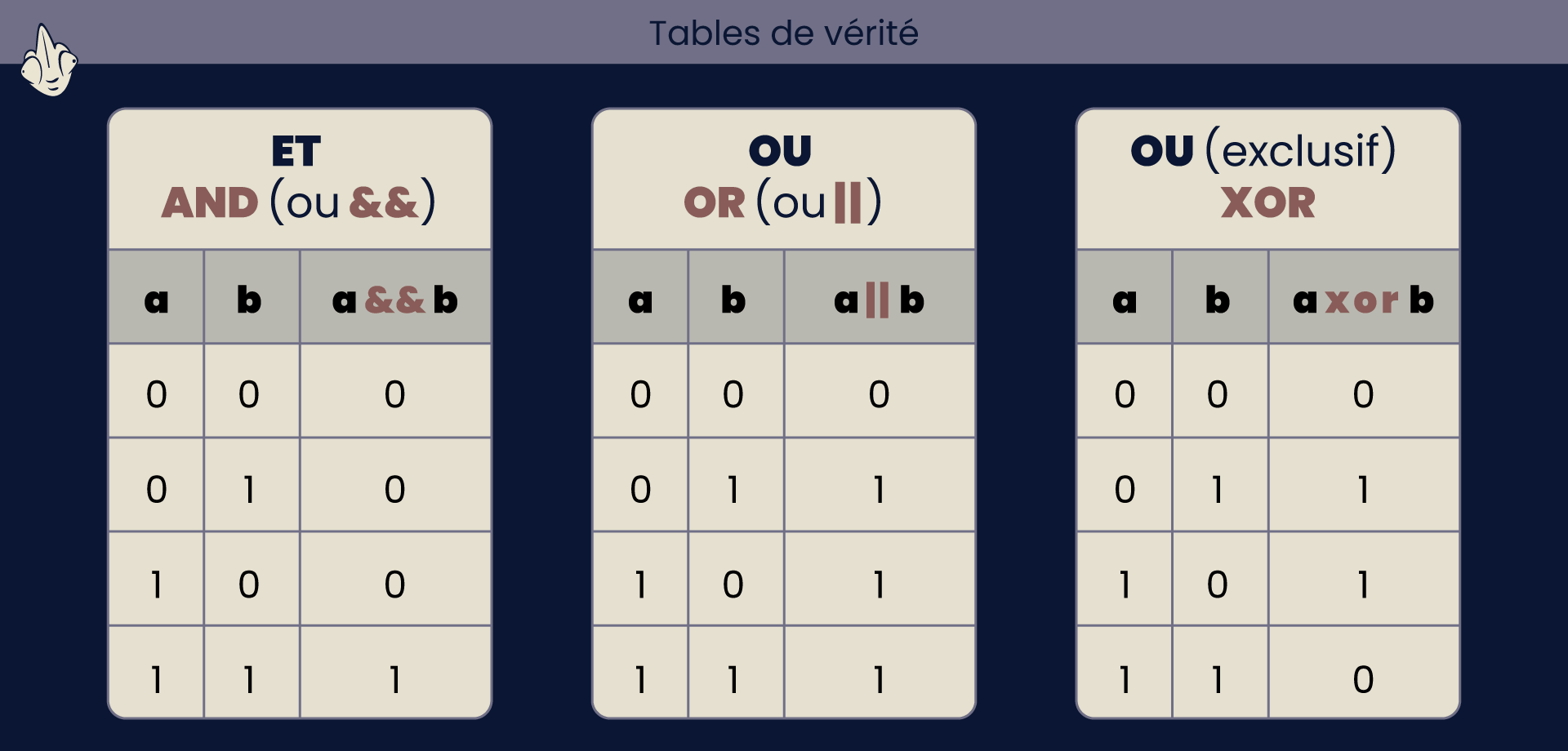Select the OU OR table header
The image size is (1568, 751).
click(784, 179)
